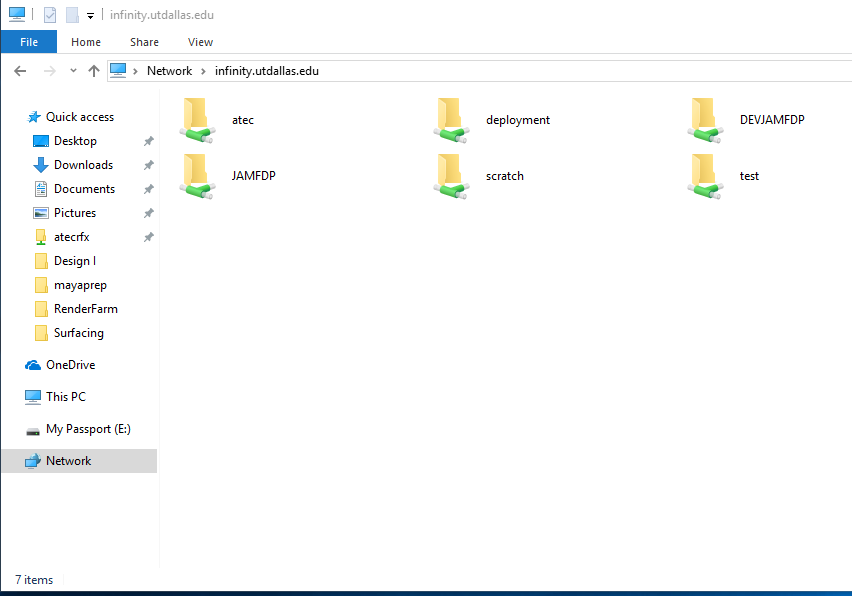The height and width of the screenshot is (596, 852).
Task: Click the New folder icon in title bar
Action: (72, 15)
